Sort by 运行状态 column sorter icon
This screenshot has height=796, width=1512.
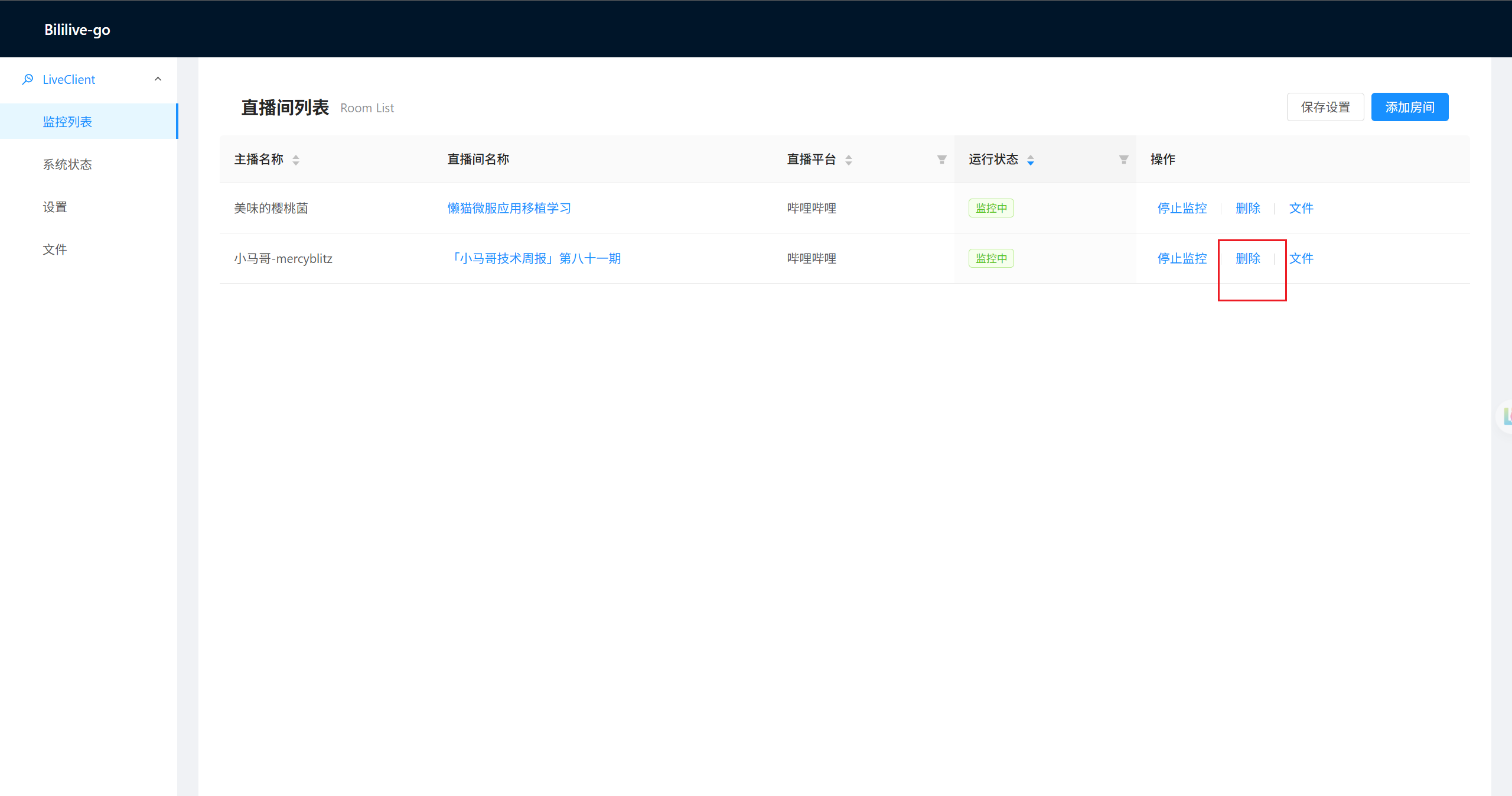(x=1031, y=160)
